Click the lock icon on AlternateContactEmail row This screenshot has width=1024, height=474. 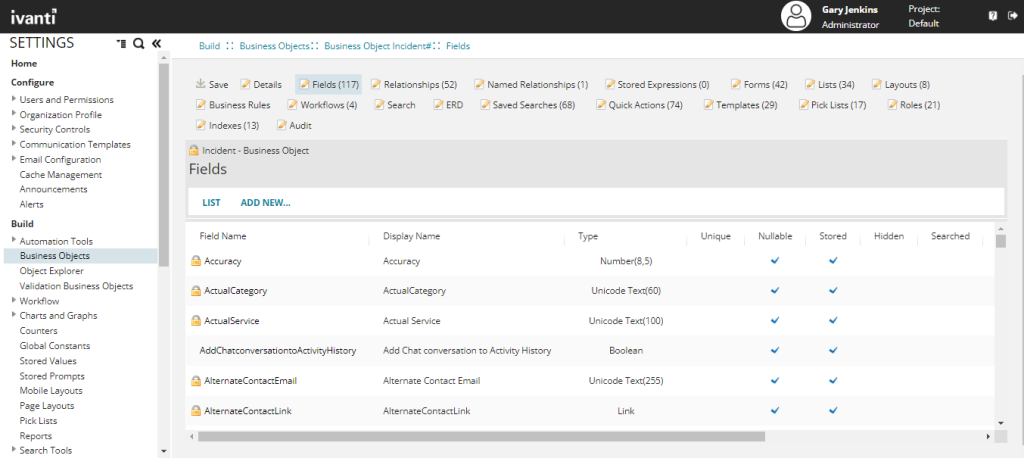pos(195,381)
